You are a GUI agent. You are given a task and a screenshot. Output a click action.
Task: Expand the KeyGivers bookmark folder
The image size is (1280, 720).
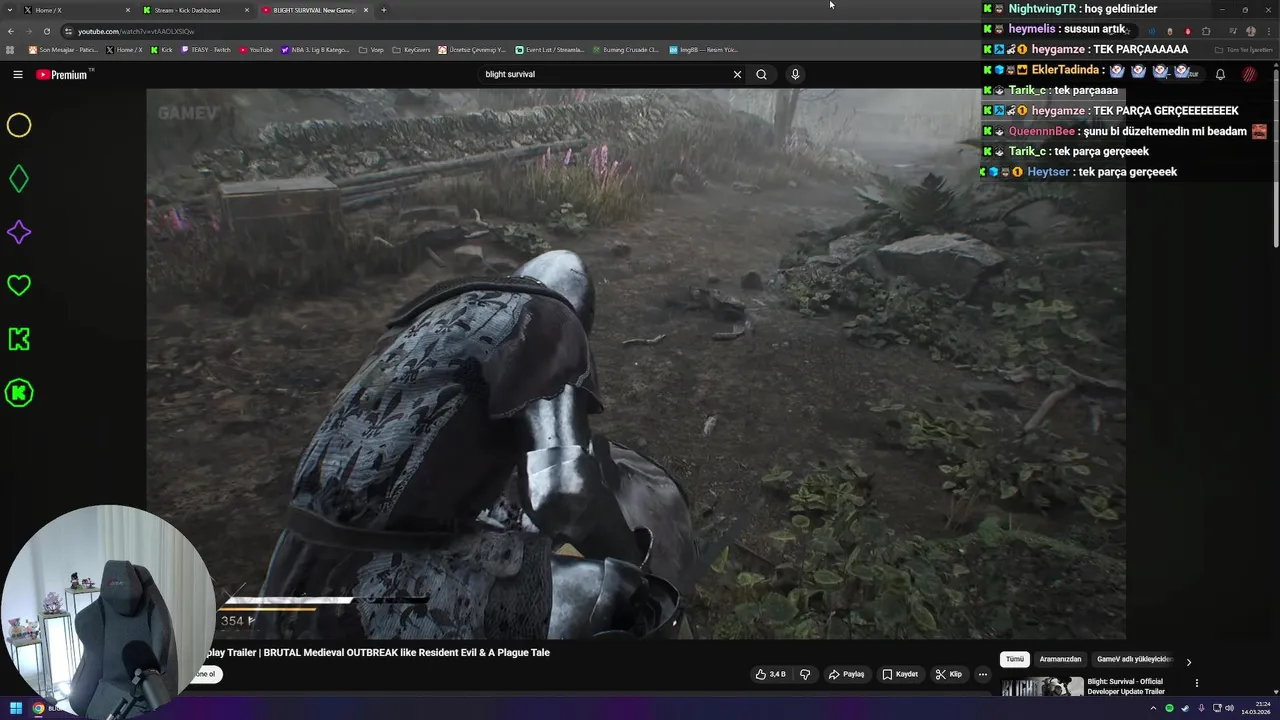coord(412,49)
